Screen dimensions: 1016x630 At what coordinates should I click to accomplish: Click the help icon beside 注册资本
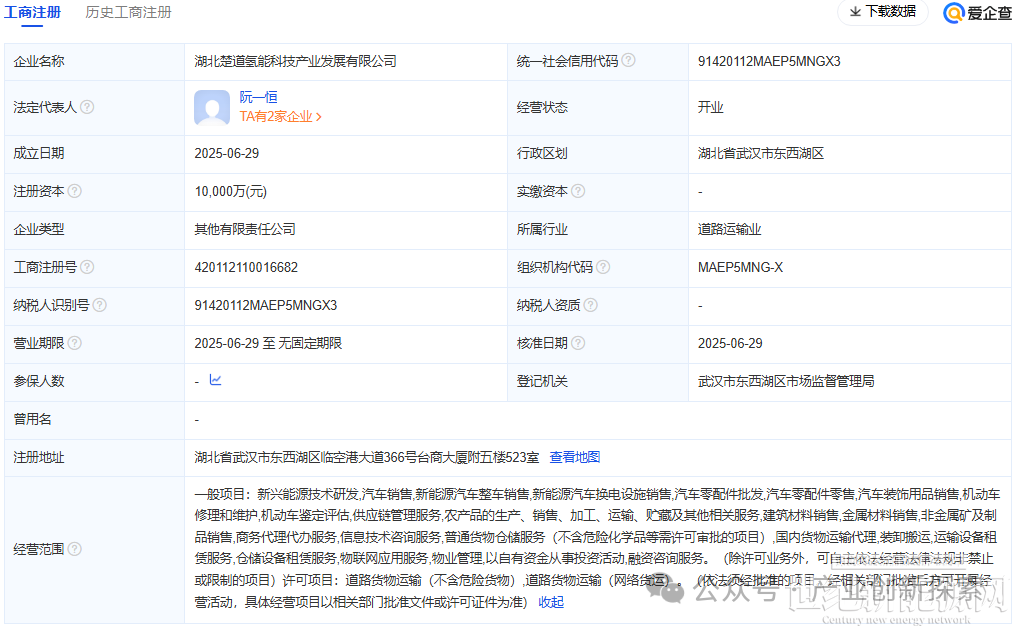75,191
